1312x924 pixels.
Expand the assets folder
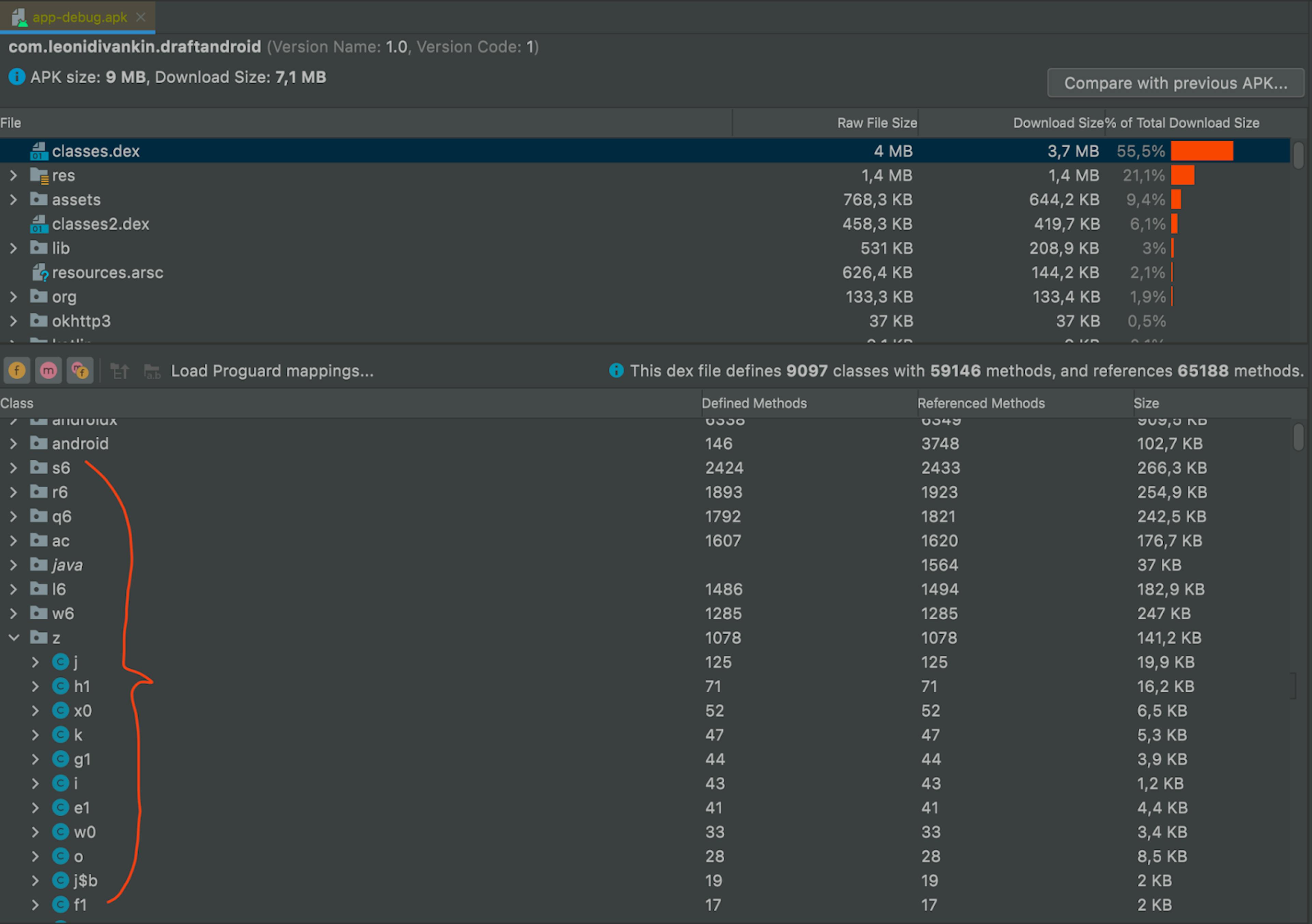[x=14, y=199]
